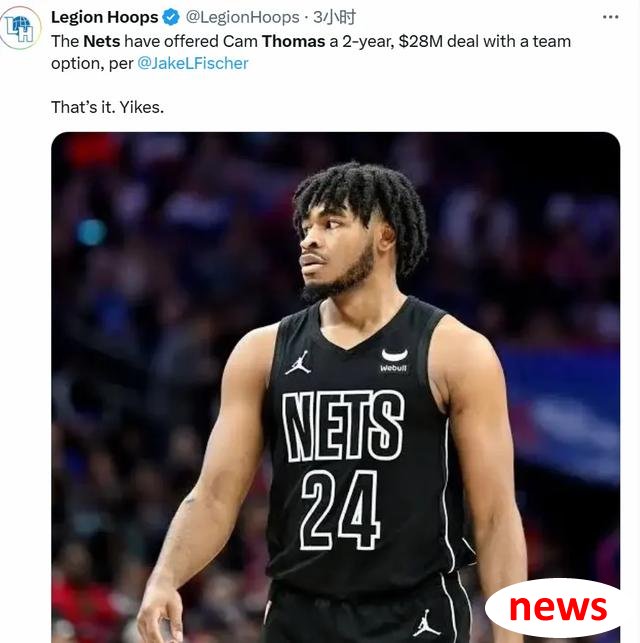The image size is (640, 643).
Task: Open the Legion Hoops profile avatar
Action: pos(20,28)
